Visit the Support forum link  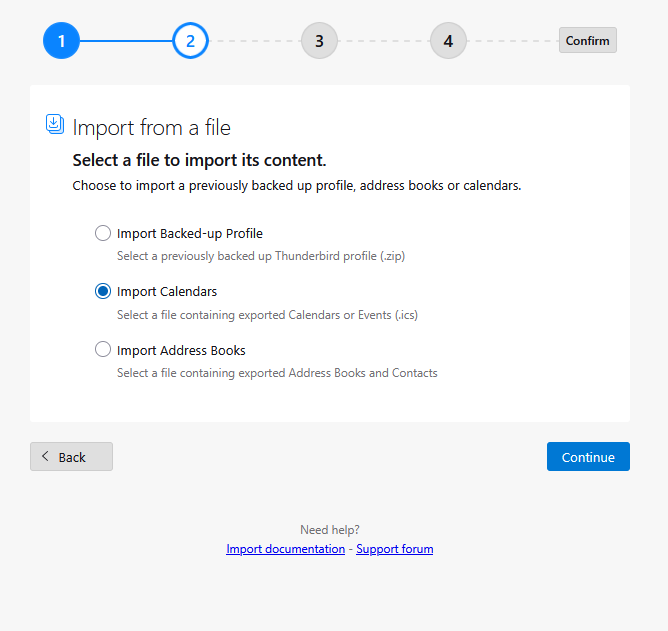pos(394,549)
